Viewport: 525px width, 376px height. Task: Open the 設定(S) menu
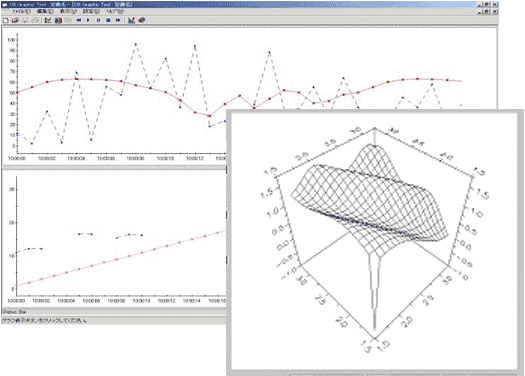coord(91,11)
